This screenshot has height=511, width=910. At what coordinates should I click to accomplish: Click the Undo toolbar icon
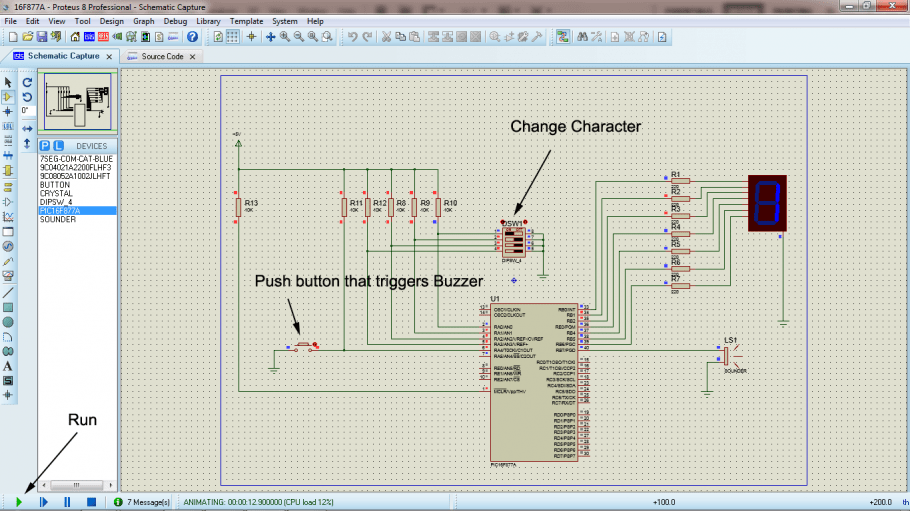(x=352, y=37)
